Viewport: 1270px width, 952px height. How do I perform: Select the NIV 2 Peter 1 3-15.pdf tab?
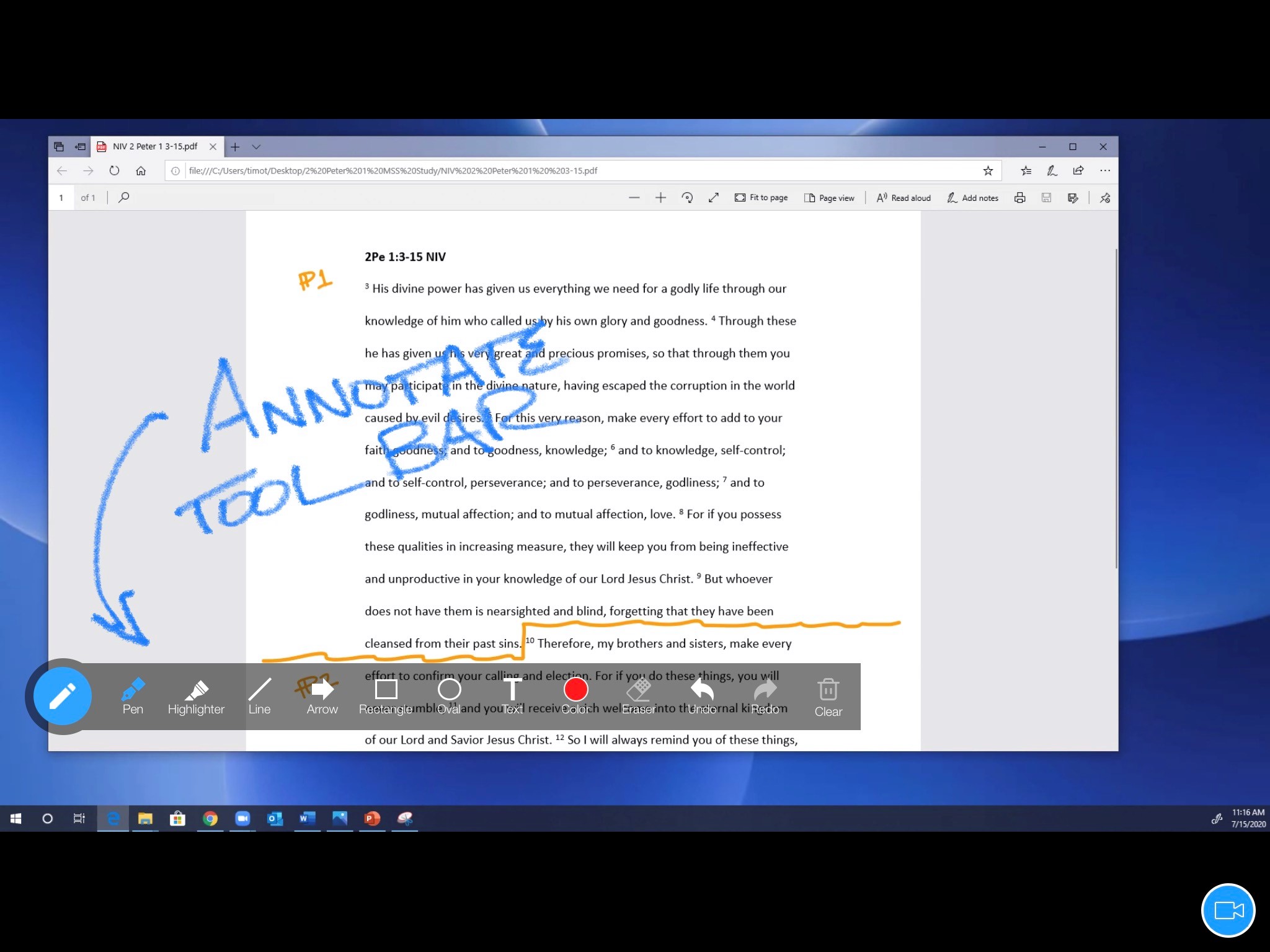click(154, 147)
